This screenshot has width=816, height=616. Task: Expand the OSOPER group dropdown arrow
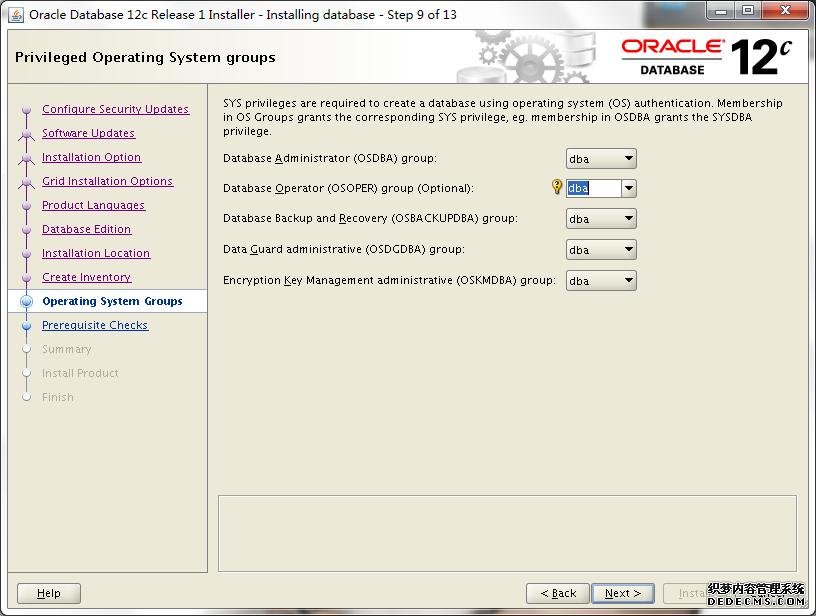click(629, 188)
